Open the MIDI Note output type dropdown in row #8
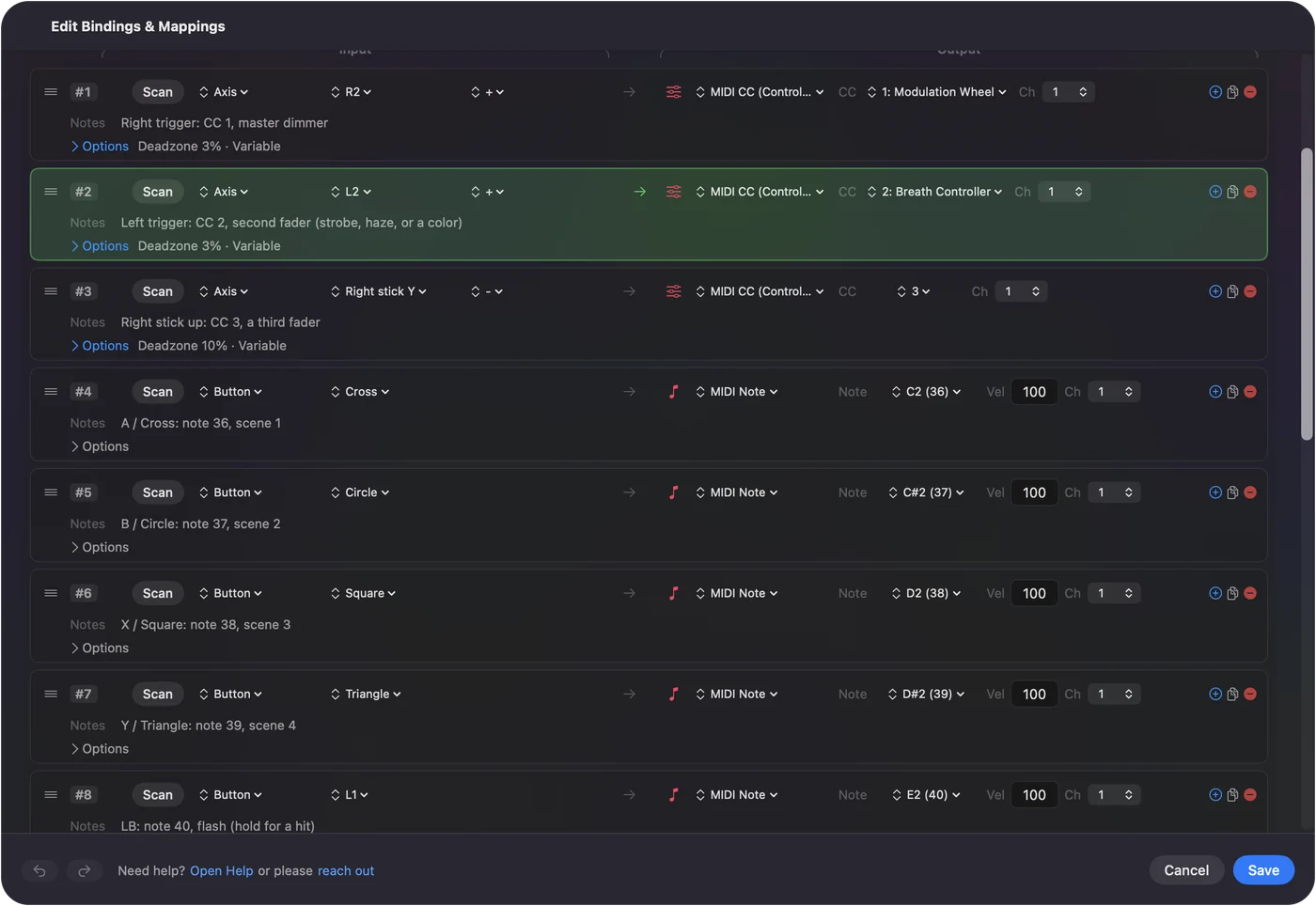The width and height of the screenshot is (1316, 906). point(737,795)
